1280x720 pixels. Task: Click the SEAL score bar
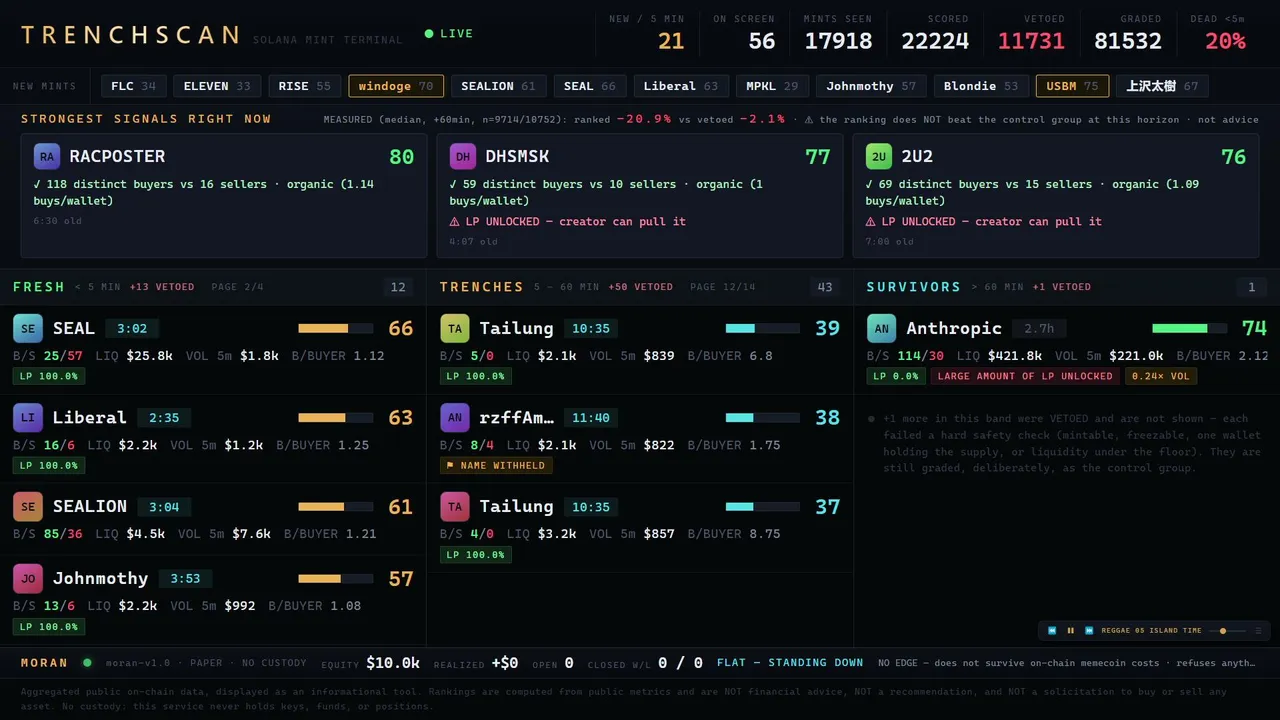pos(335,328)
